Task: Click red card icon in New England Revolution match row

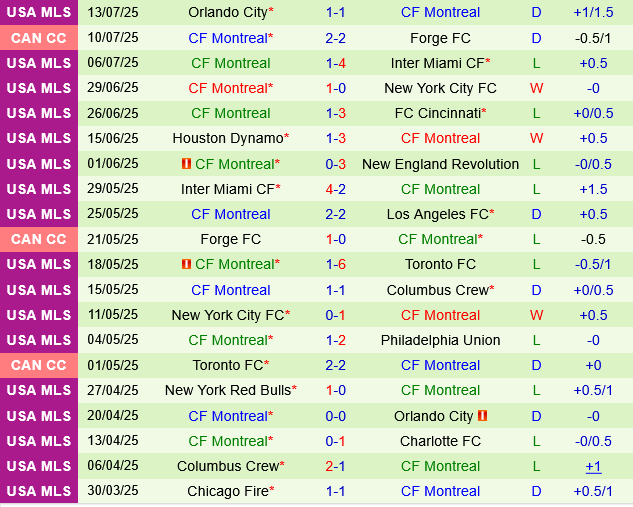Action: pos(186,164)
